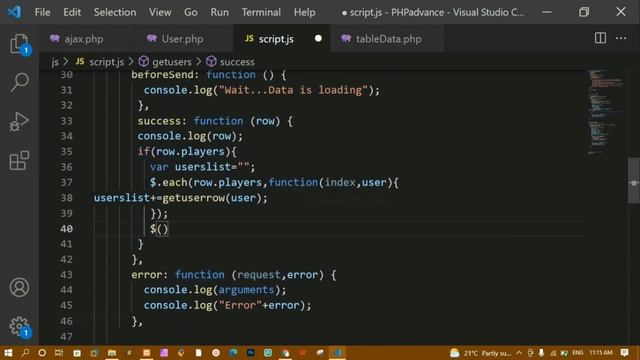Click "userslist+=getuserrow(user);" on line 38
Screen dimensions: 640x360
[181, 198]
